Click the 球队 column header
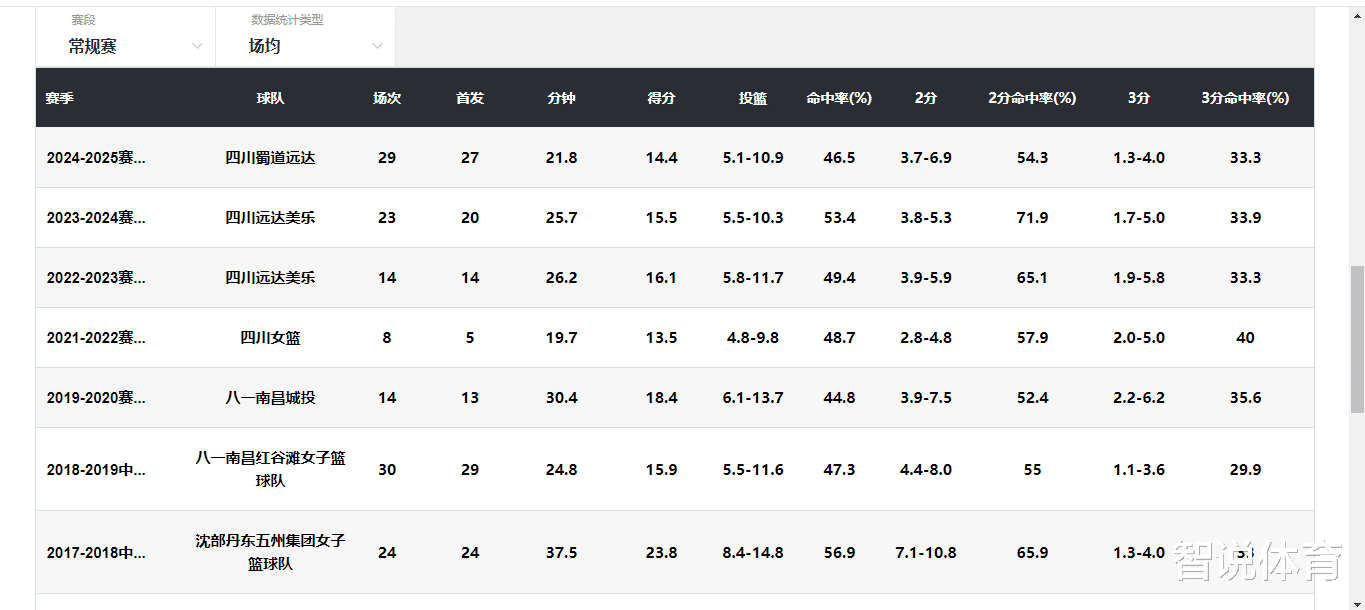 pyautogui.click(x=270, y=98)
